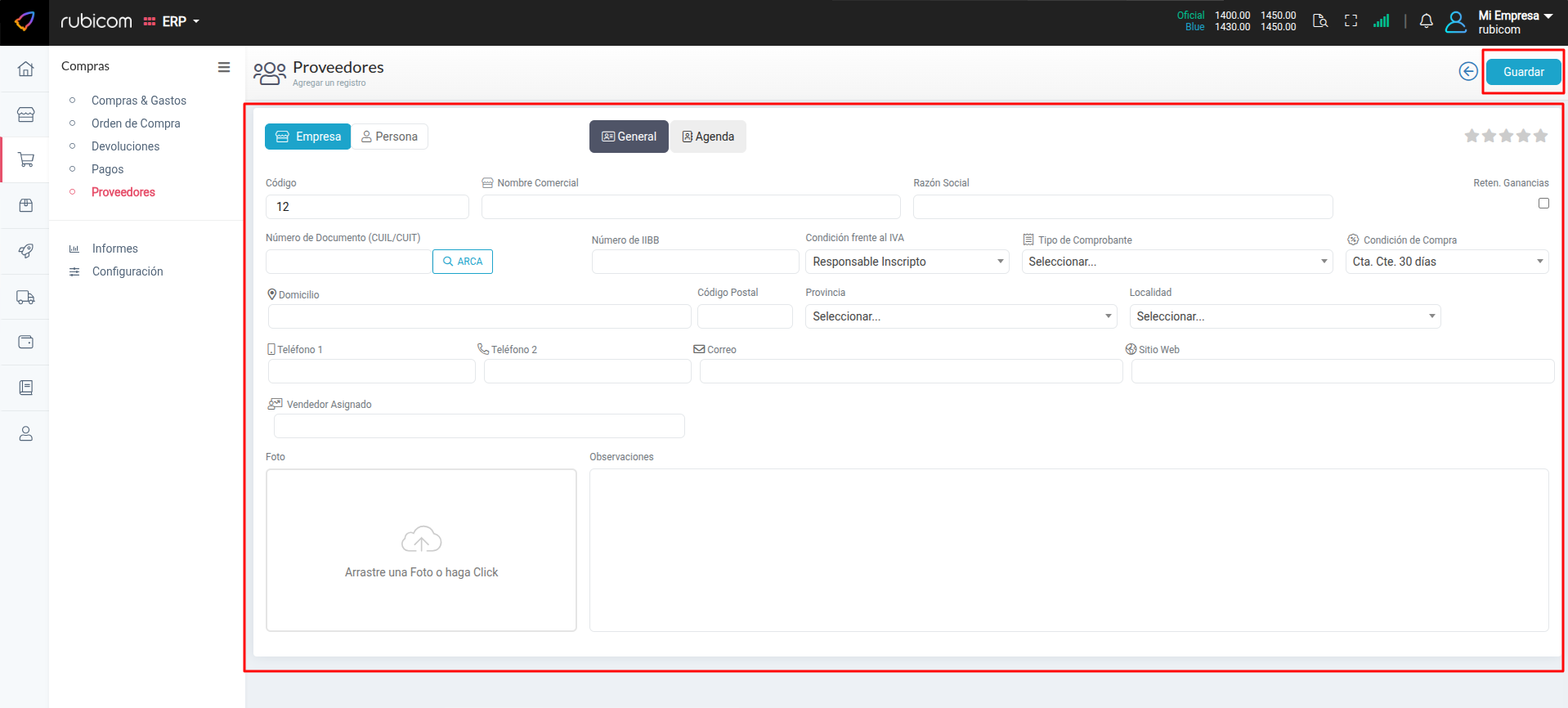Viewport: 1568px width, 708px height.
Task: Select the Empresa type toggle
Action: pos(307,137)
